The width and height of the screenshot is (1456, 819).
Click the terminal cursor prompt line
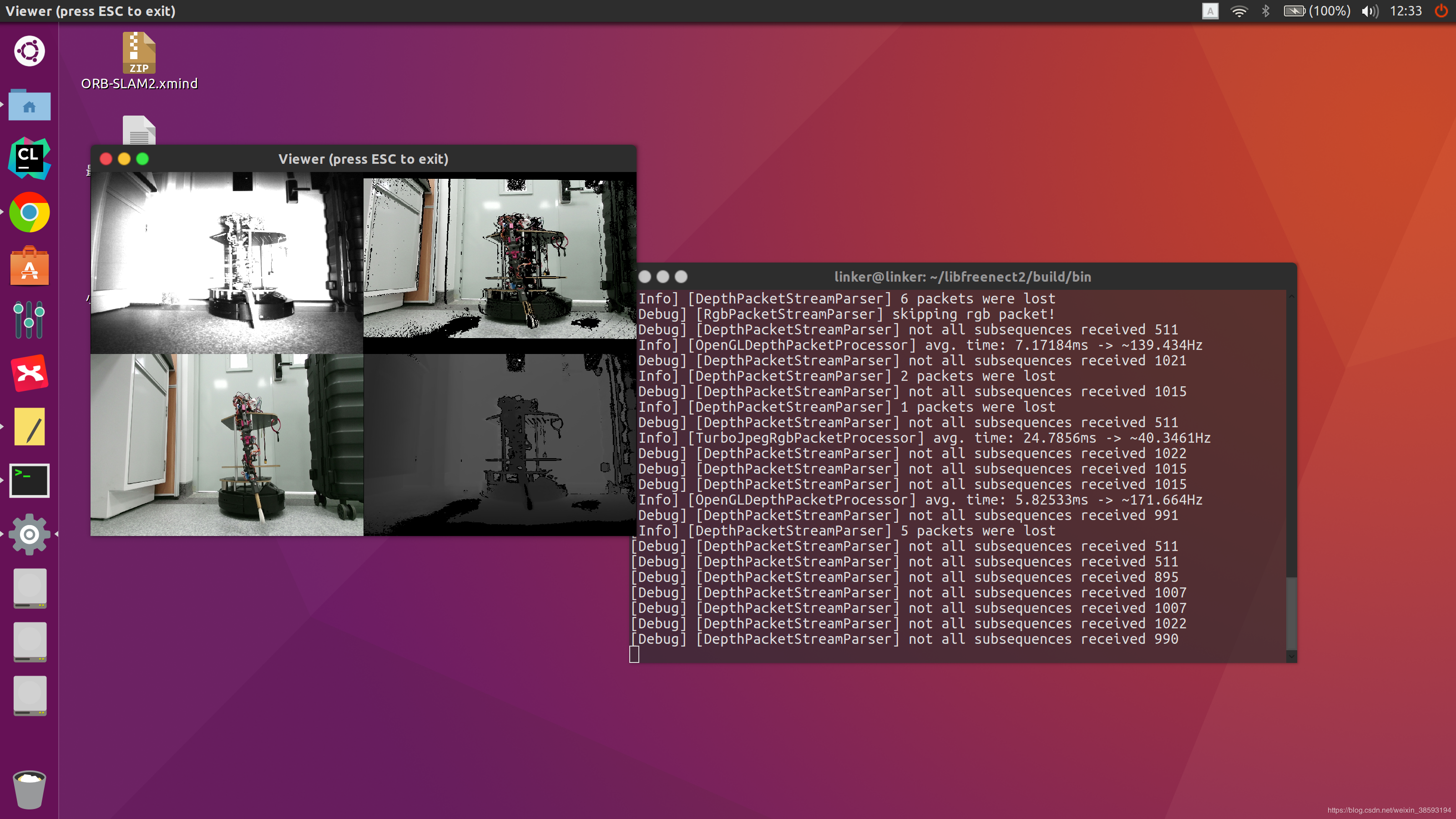(x=634, y=655)
